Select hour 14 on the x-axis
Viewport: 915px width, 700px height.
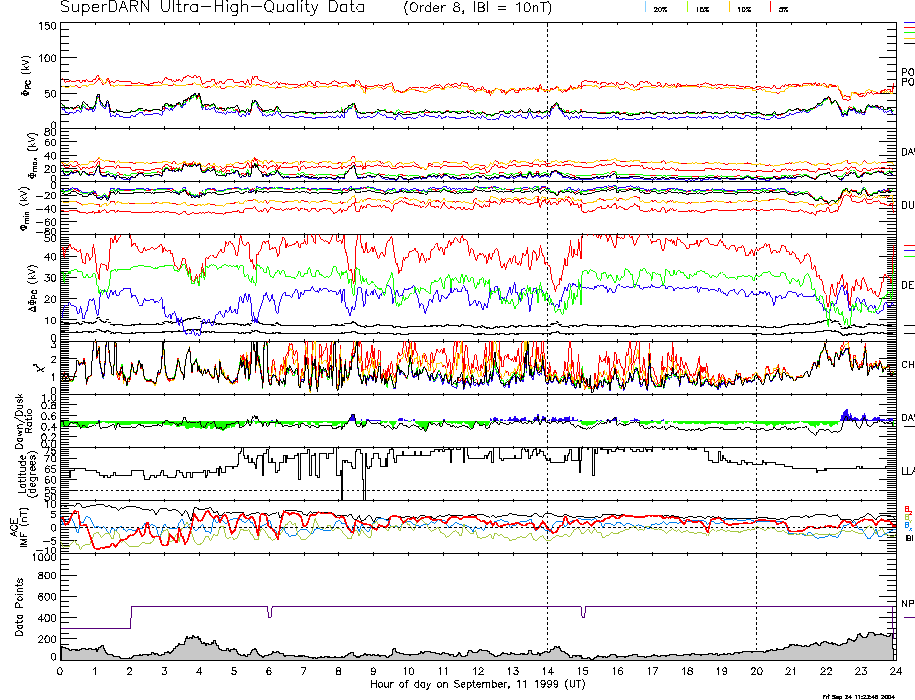pos(547,671)
